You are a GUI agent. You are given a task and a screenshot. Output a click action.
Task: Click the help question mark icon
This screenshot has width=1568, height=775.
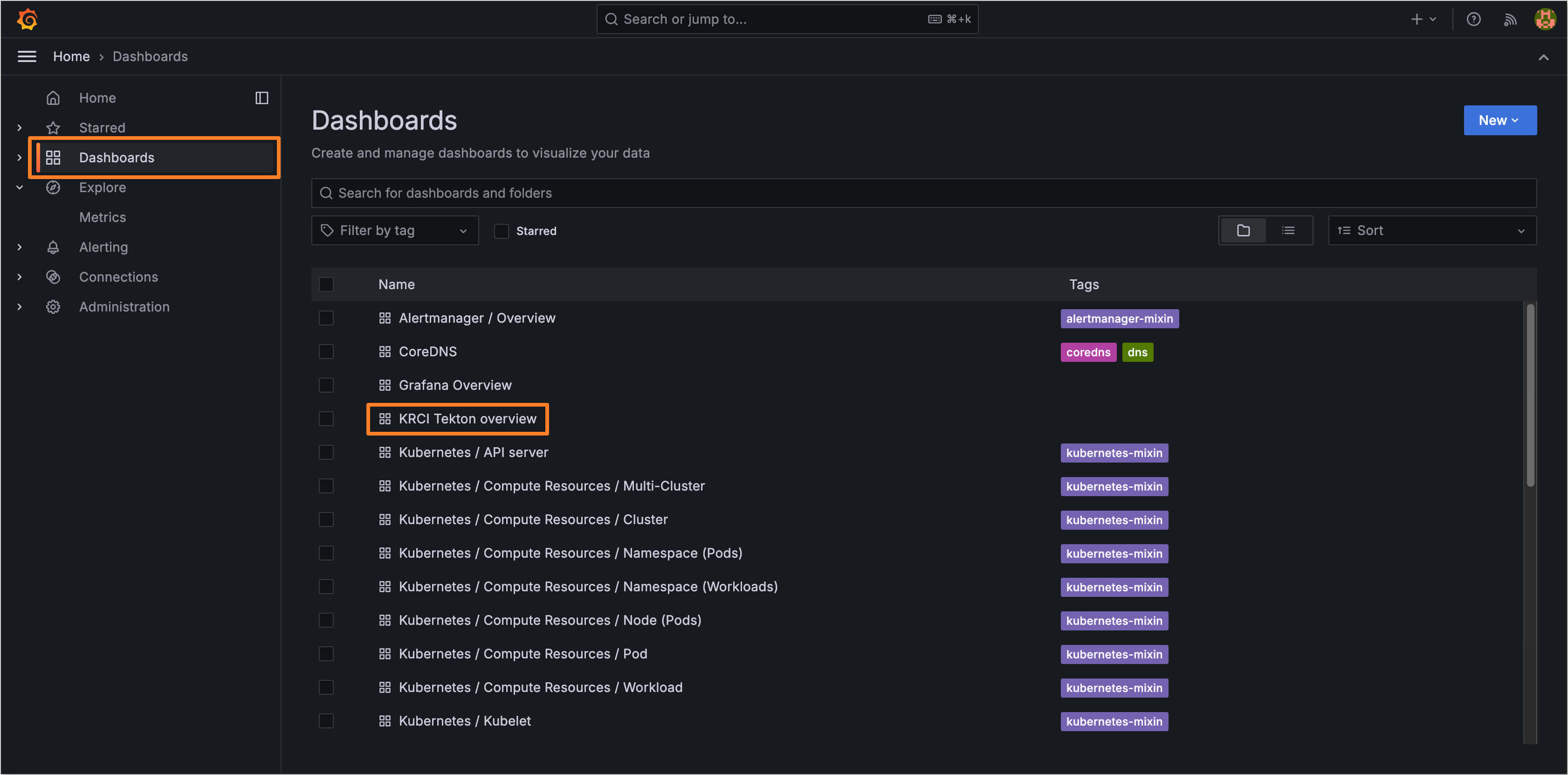pyautogui.click(x=1474, y=19)
